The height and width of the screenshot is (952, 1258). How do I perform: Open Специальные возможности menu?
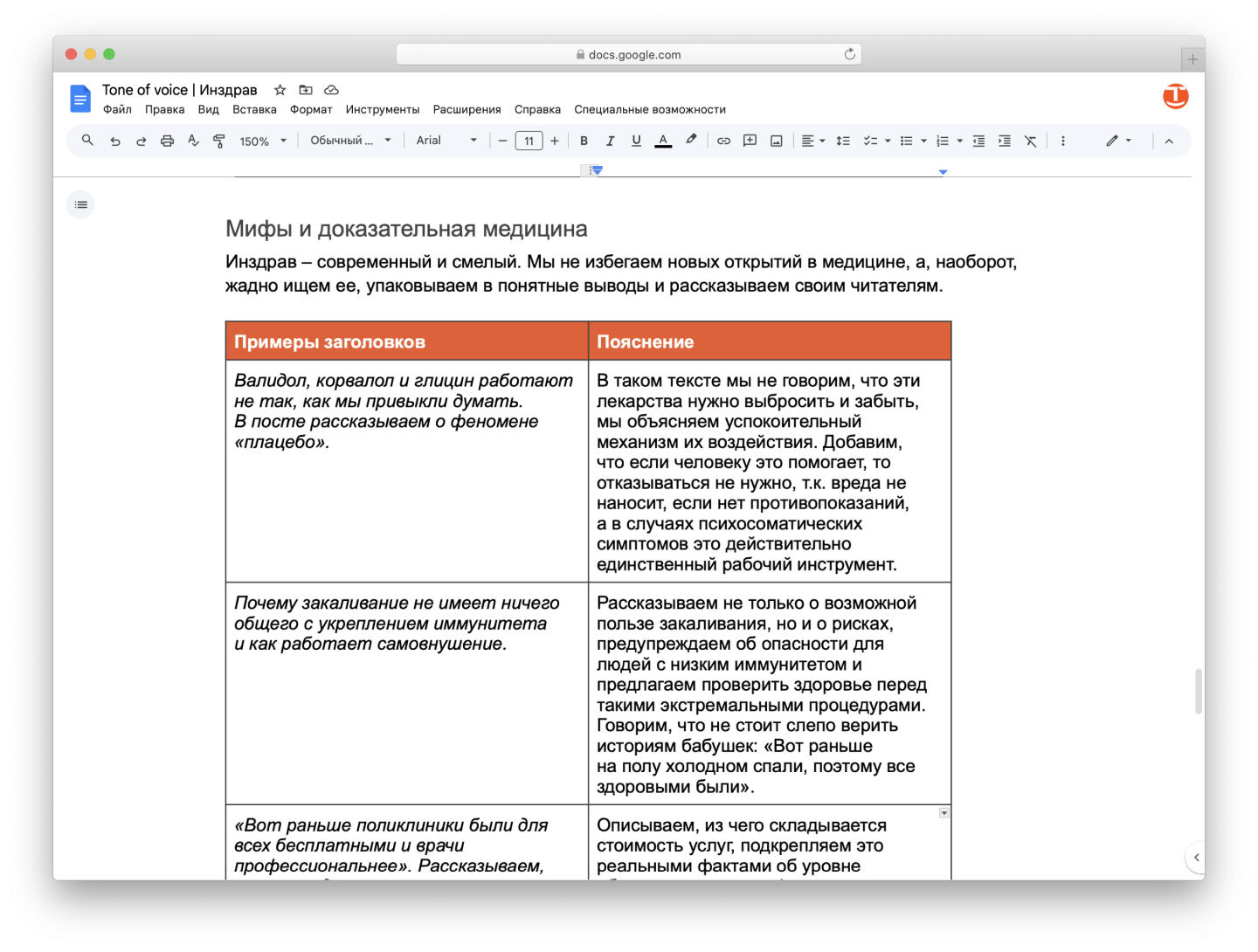pyautogui.click(x=650, y=110)
